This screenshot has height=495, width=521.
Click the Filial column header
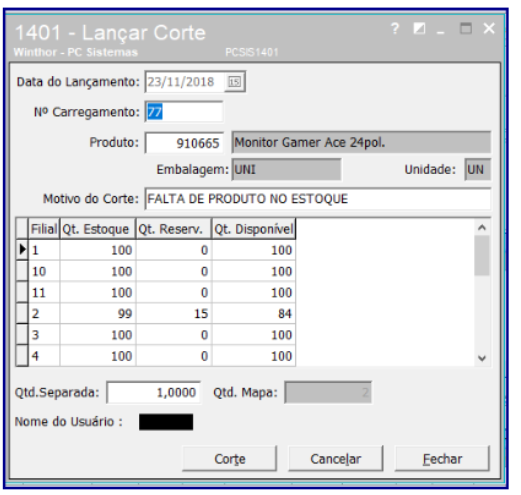(x=44, y=229)
